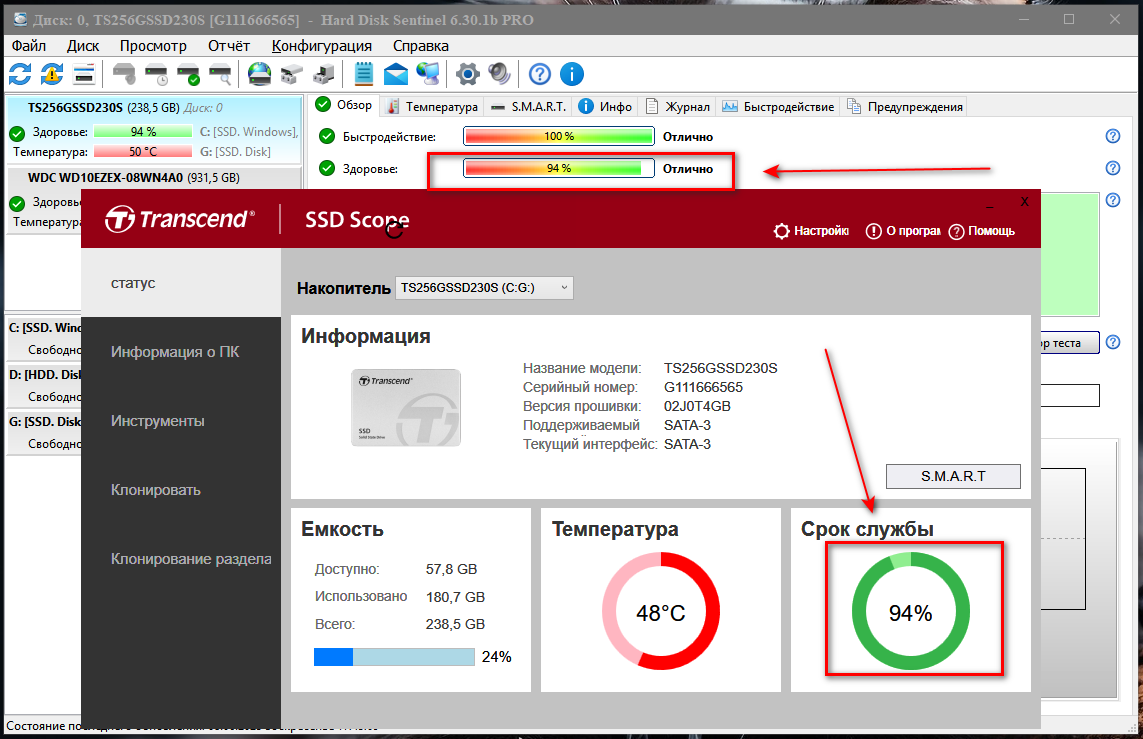Image resolution: width=1143 pixels, height=739 pixels.
Task: Click the Быстродействие 100 % bar
Action: [558, 136]
